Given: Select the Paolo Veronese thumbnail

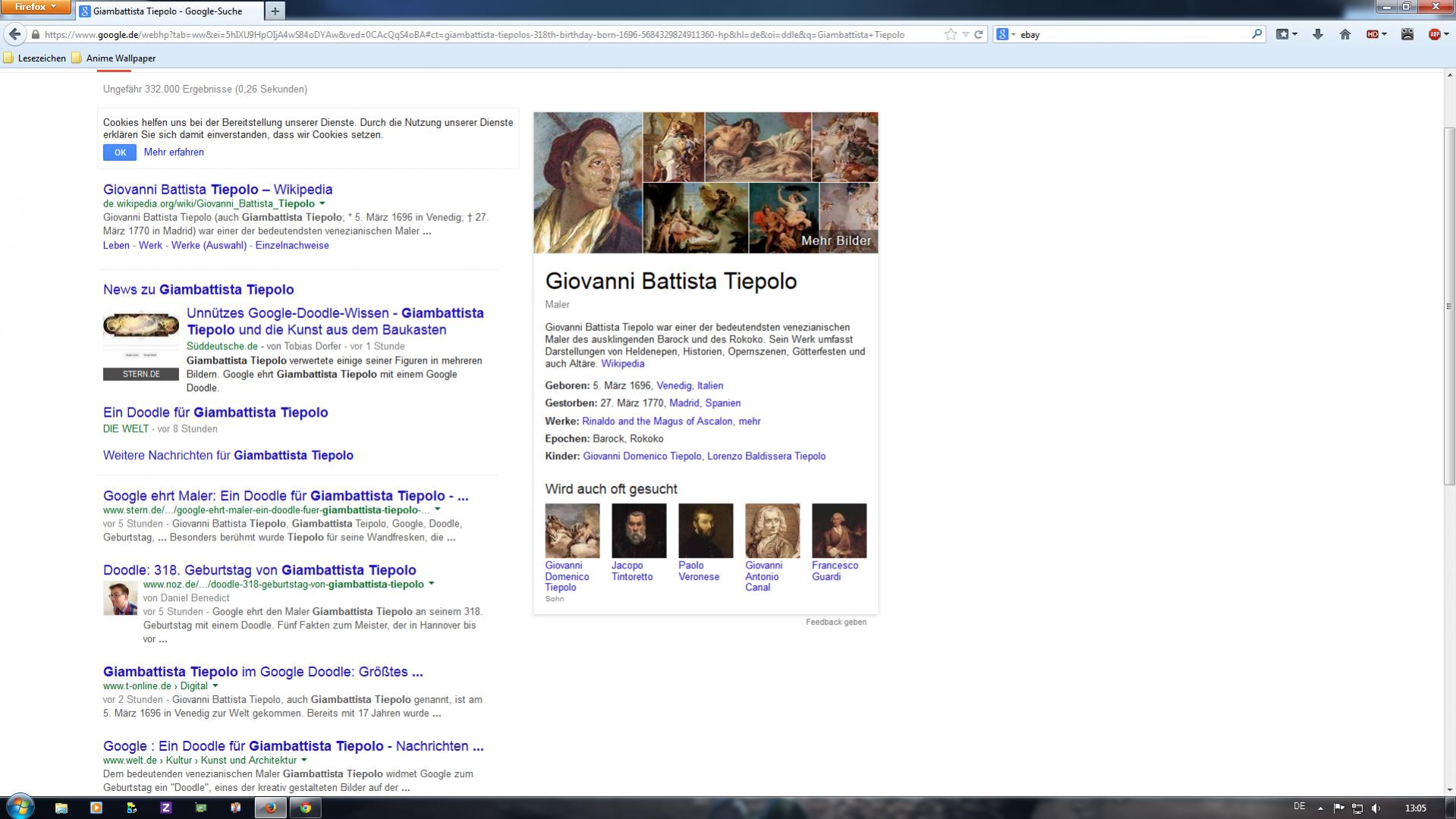Looking at the screenshot, I should point(706,531).
